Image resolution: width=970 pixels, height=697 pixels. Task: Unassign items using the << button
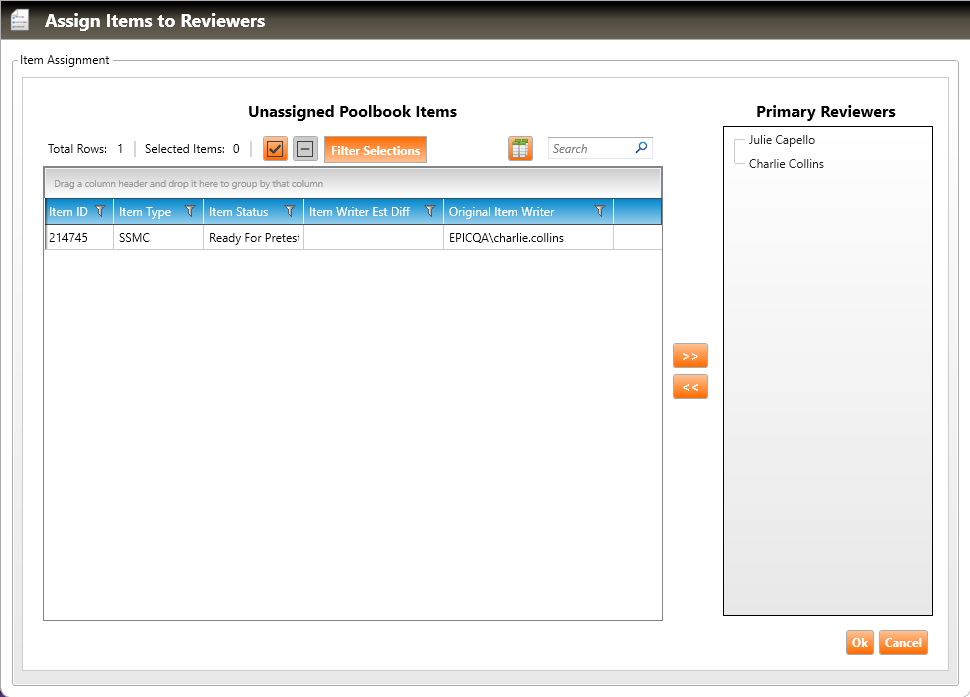pyautogui.click(x=690, y=387)
